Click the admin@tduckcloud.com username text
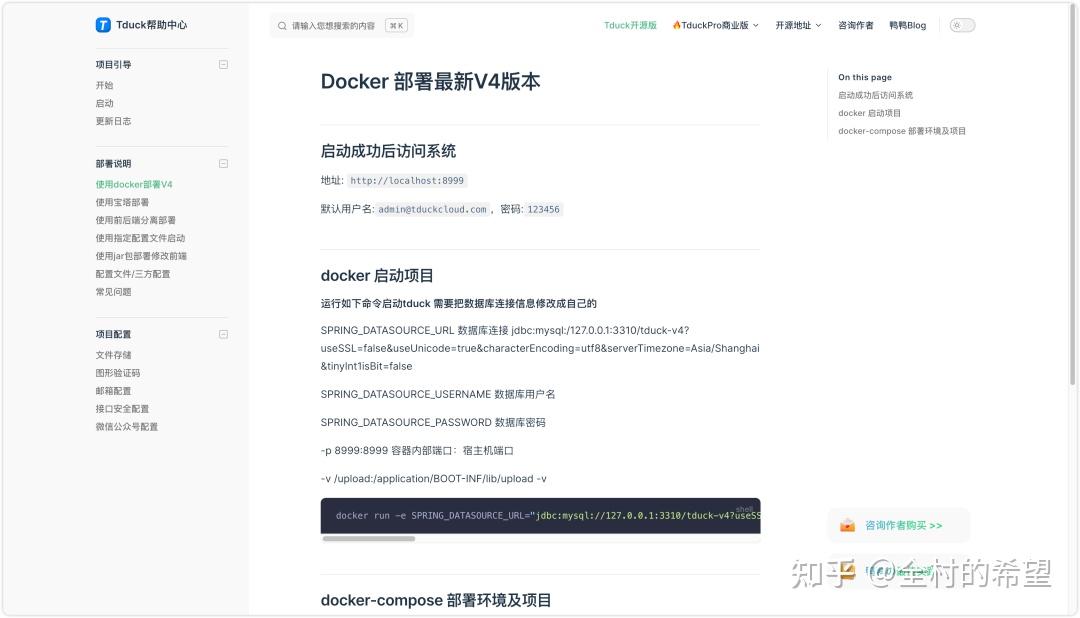This screenshot has height=618, width=1080. (433, 209)
